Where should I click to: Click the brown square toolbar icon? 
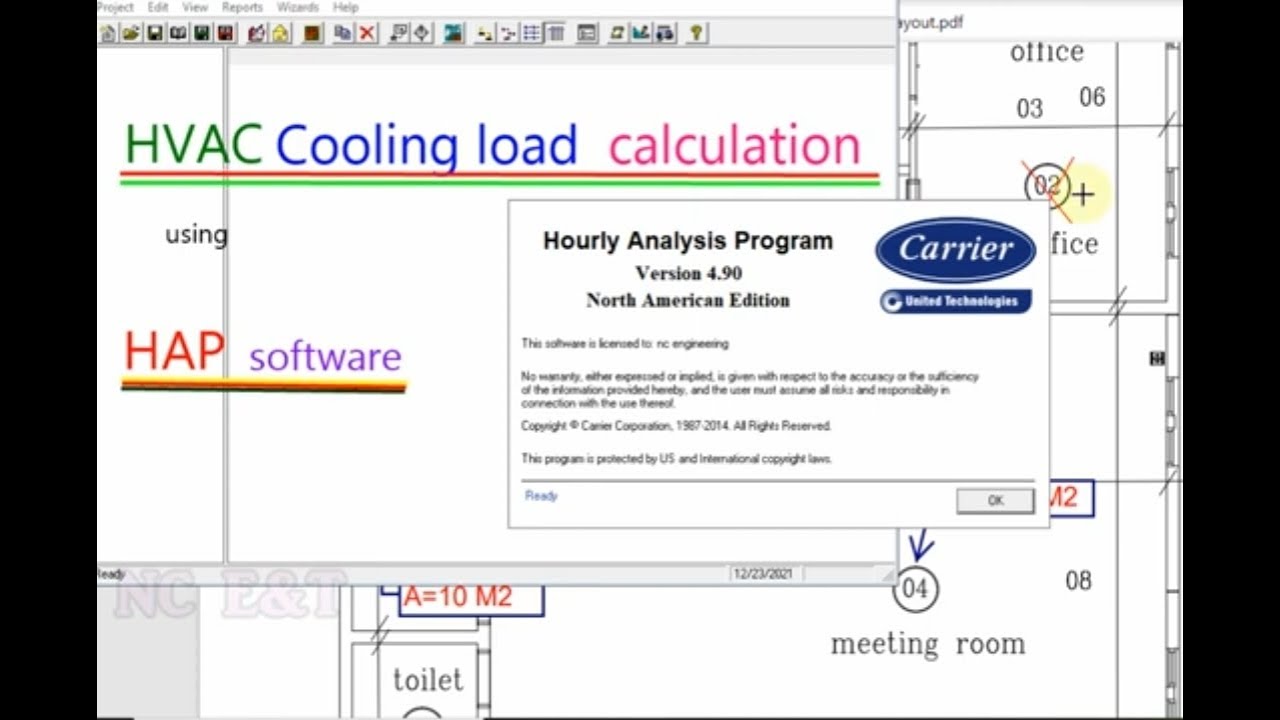click(x=312, y=33)
